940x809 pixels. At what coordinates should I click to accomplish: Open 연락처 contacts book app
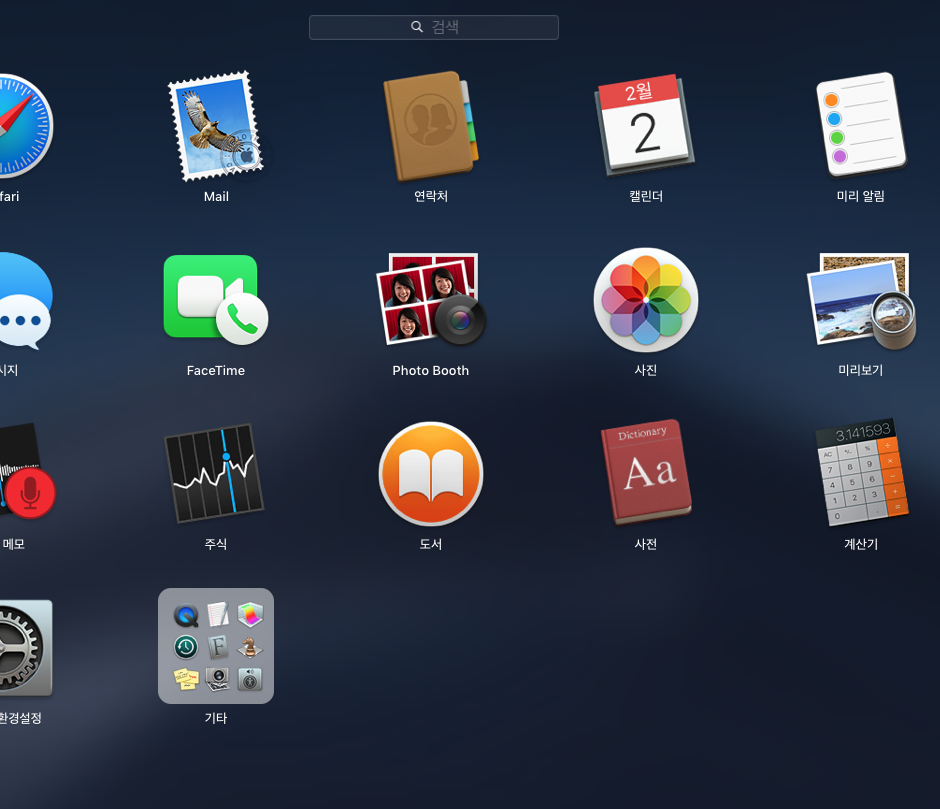coord(430,126)
